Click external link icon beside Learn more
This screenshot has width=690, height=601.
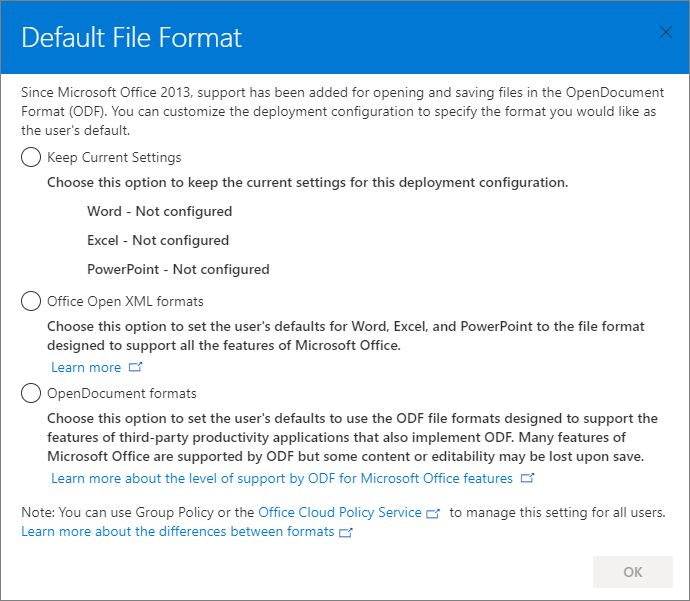pos(135,367)
